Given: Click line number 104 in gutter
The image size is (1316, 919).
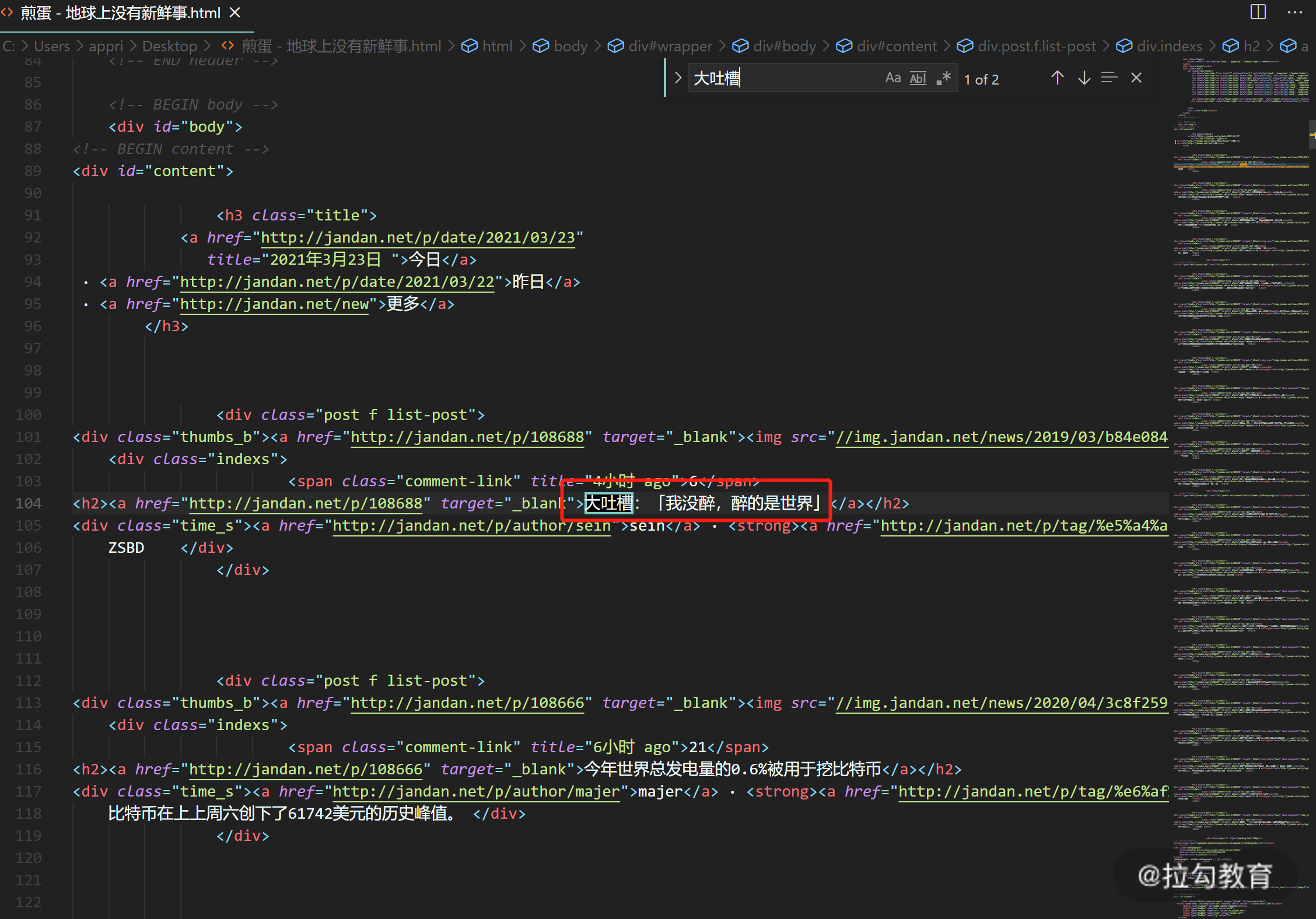Looking at the screenshot, I should (x=28, y=503).
